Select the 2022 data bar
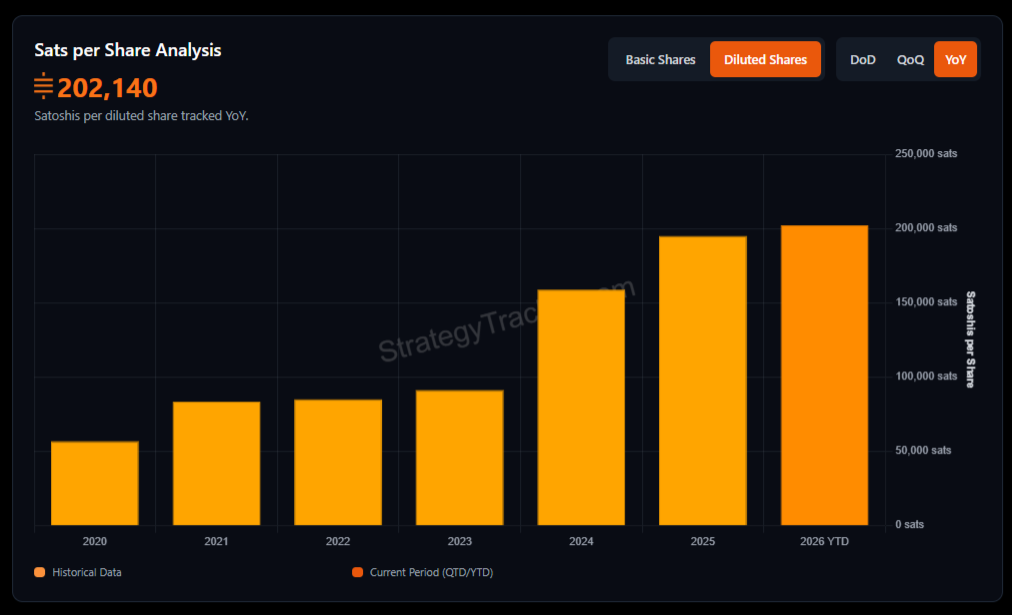 point(338,462)
